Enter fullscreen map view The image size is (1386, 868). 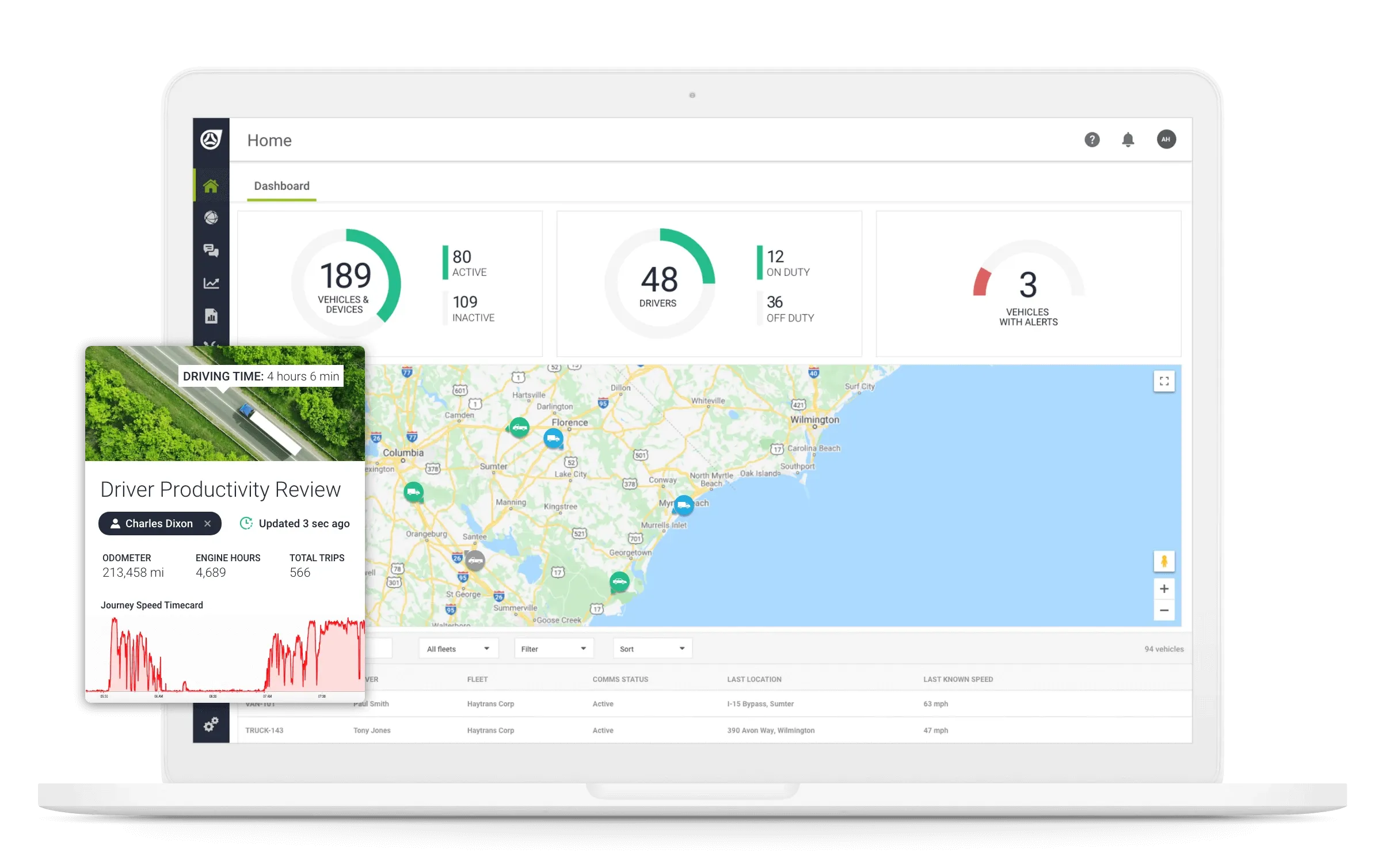pos(1164,380)
